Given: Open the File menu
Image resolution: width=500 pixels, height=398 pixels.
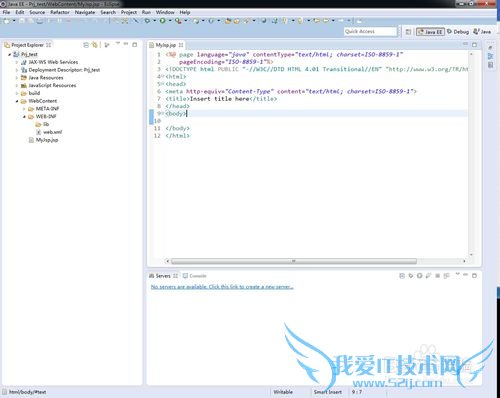Looking at the screenshot, I should pos(6,12).
